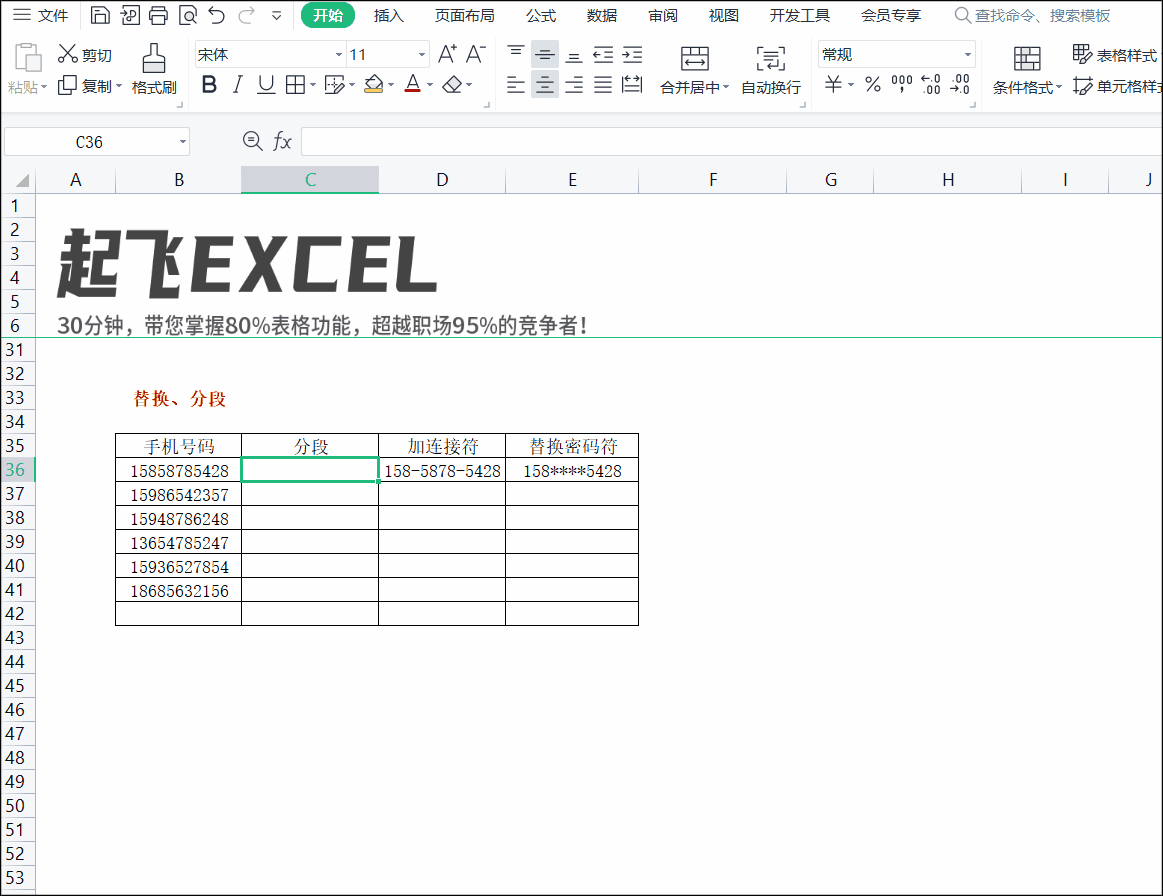
Task: Apply cell borders icon
Action: click(295, 85)
